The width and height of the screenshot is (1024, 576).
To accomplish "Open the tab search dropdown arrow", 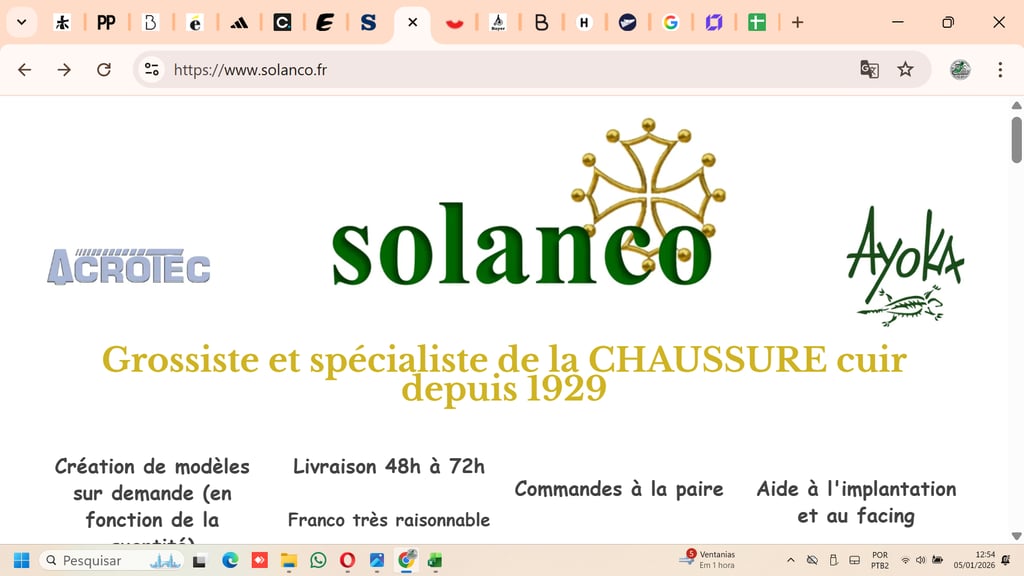I will click(22, 22).
